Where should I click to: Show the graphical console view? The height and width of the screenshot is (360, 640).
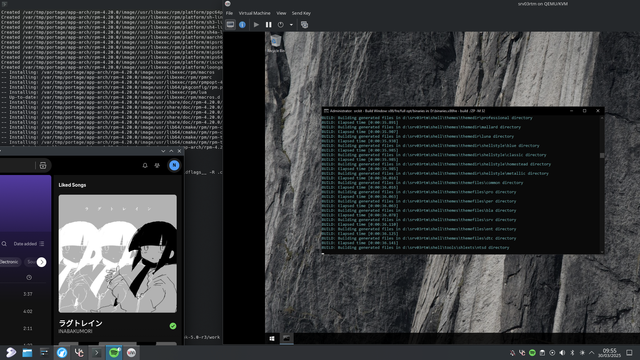pos(230,24)
